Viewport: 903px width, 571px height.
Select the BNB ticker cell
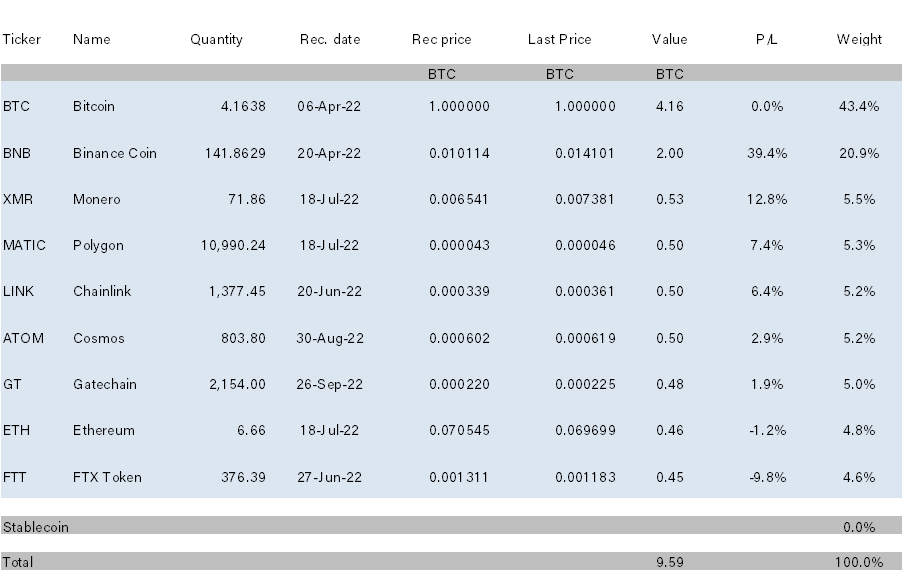click(17, 153)
